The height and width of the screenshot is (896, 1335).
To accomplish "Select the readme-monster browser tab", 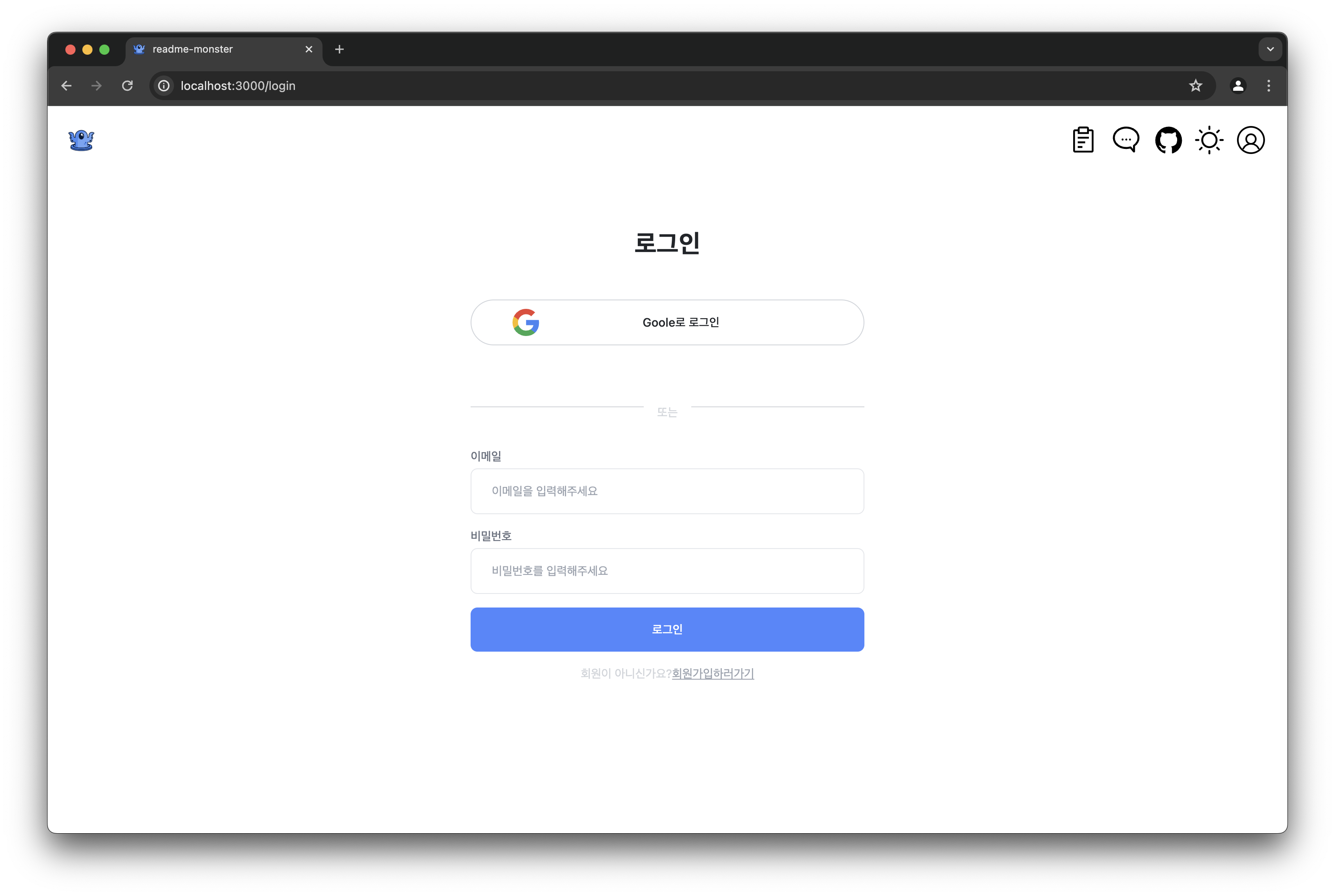I will pyautogui.click(x=224, y=49).
